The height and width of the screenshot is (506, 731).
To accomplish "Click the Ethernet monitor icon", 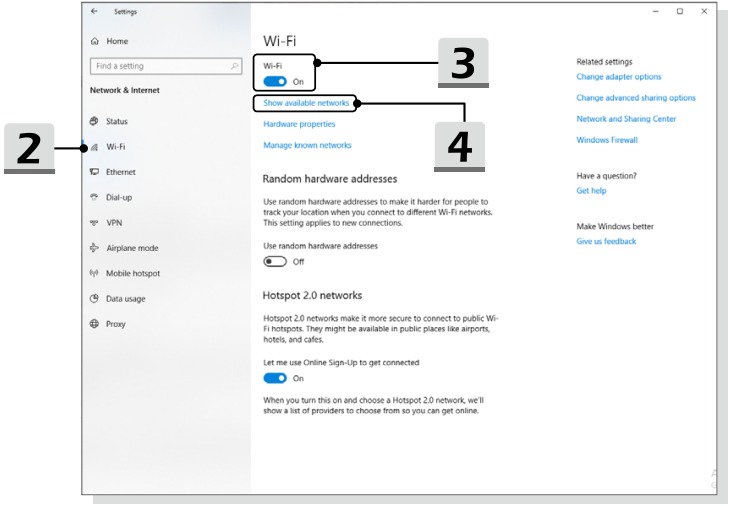I will tap(94, 172).
